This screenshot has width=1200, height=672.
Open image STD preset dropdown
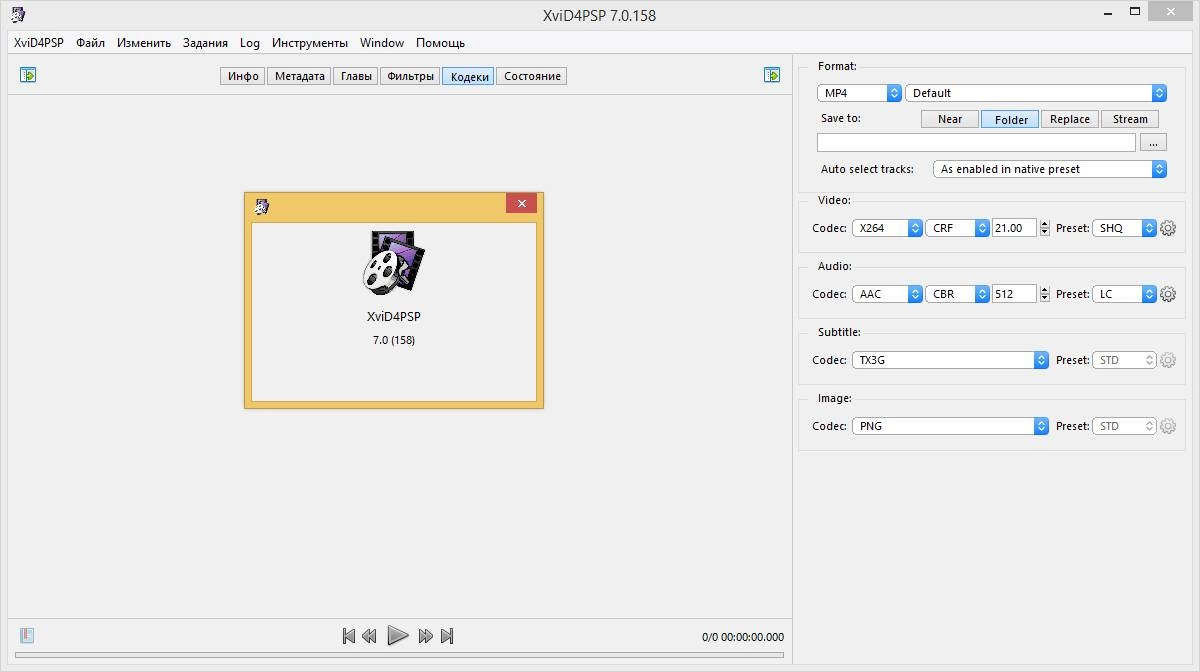(1124, 426)
